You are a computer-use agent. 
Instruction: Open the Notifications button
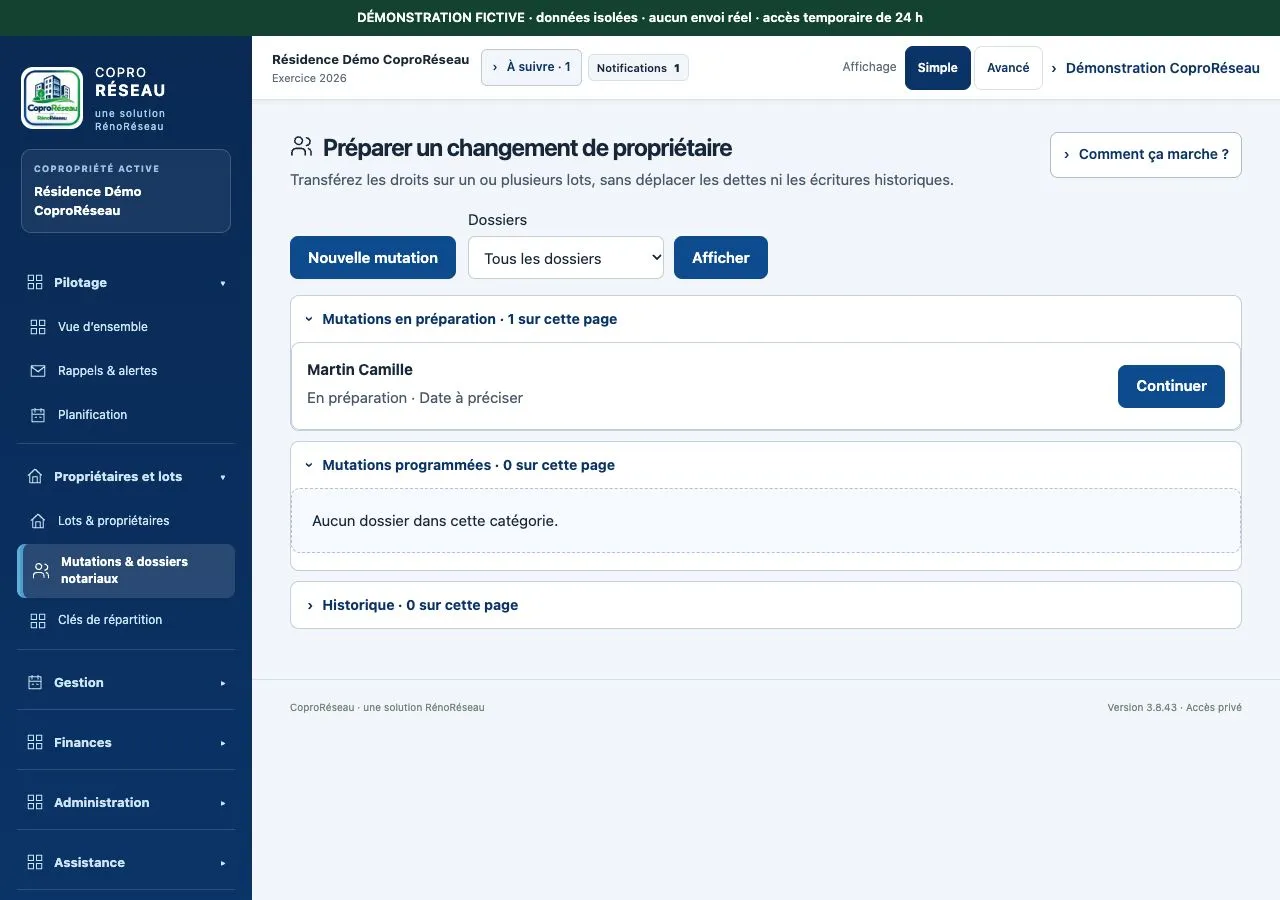click(638, 68)
